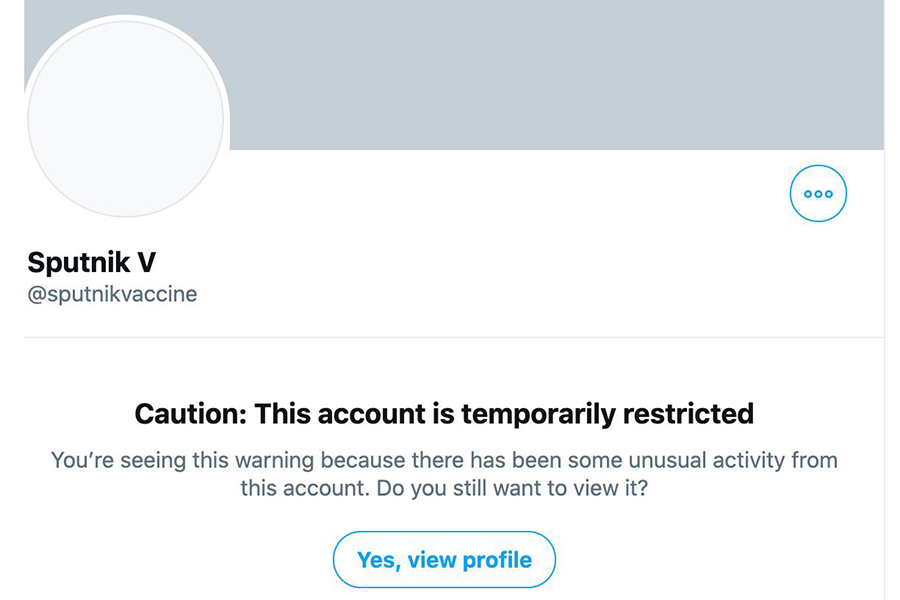This screenshot has height=600, width=900.
Task: Click "This account is" in the bold heading
Action: 355,413
